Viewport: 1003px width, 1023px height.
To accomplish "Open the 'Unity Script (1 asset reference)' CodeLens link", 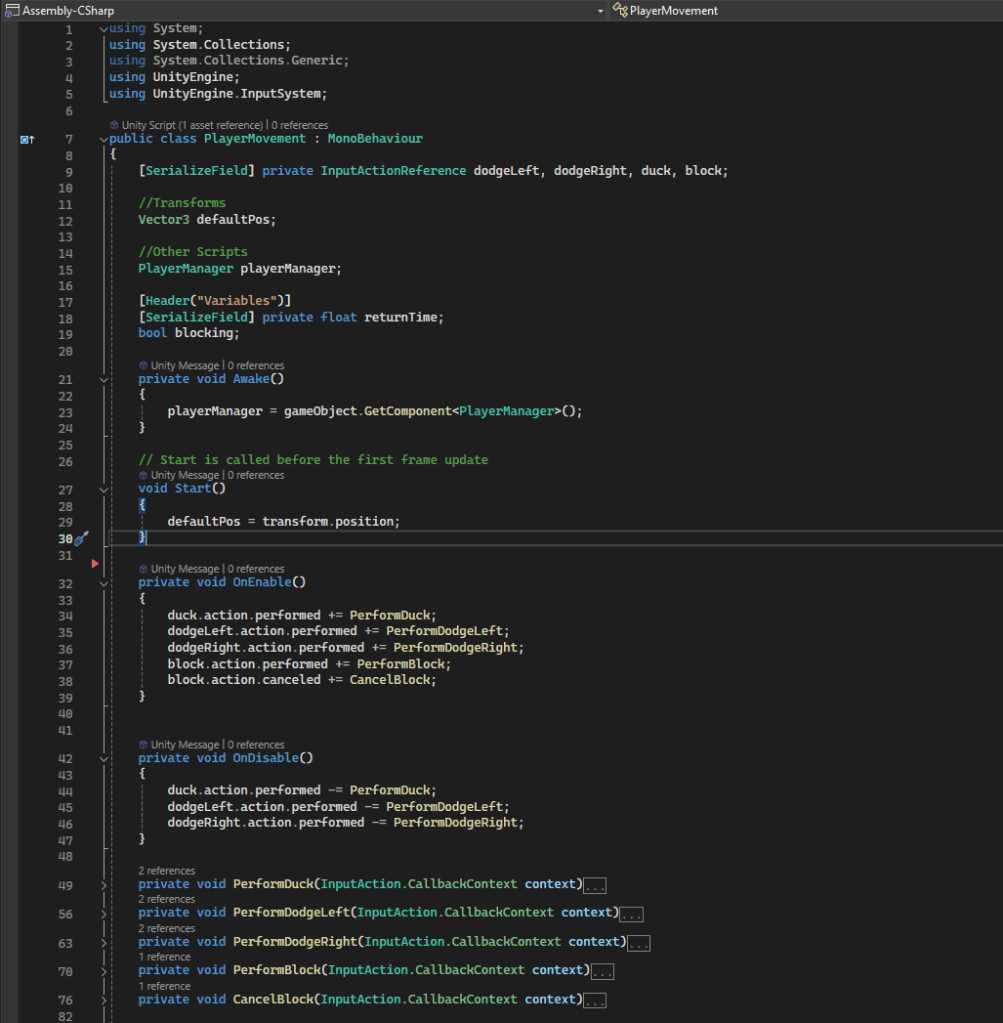I will 193,125.
